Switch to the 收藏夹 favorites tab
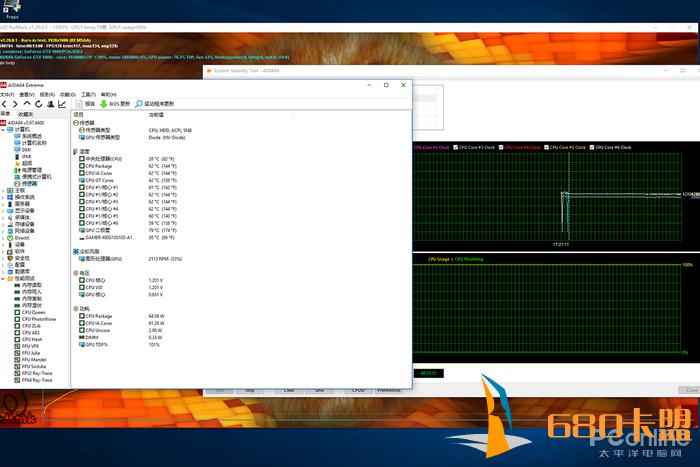Screen dimensions: 700x467 [x=25, y=114]
